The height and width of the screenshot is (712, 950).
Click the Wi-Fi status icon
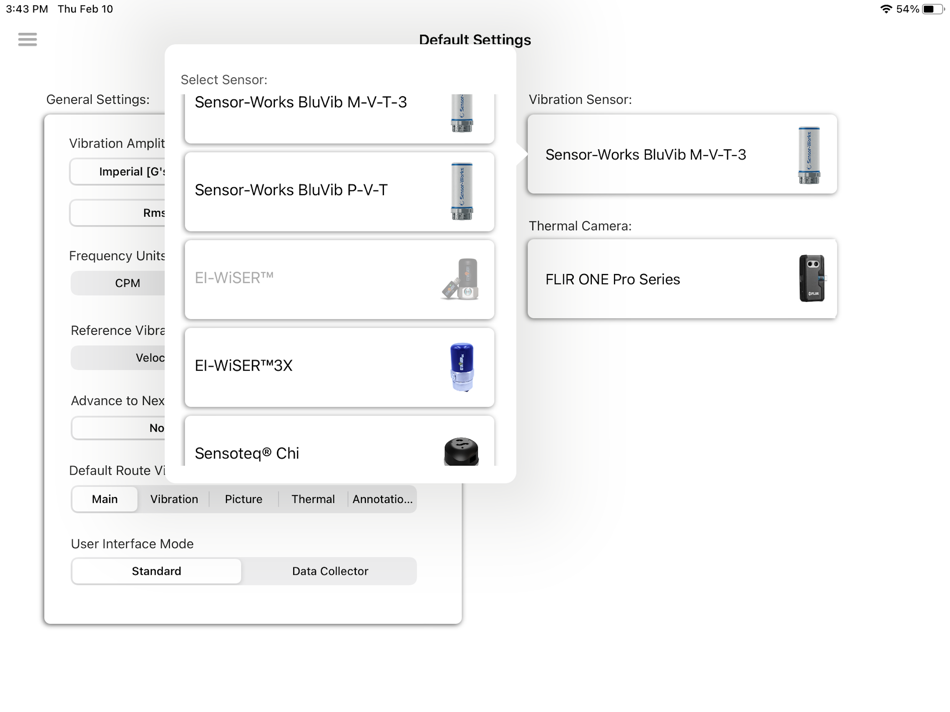(x=886, y=9)
